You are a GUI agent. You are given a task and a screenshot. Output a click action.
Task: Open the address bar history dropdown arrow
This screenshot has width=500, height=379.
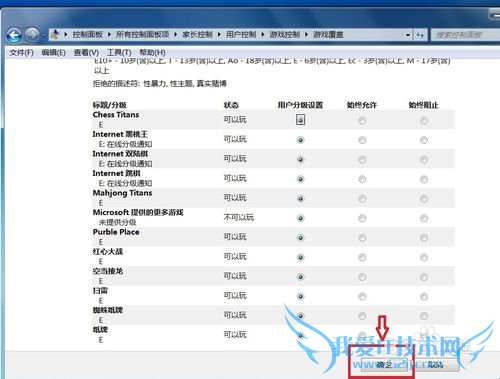pos(408,35)
